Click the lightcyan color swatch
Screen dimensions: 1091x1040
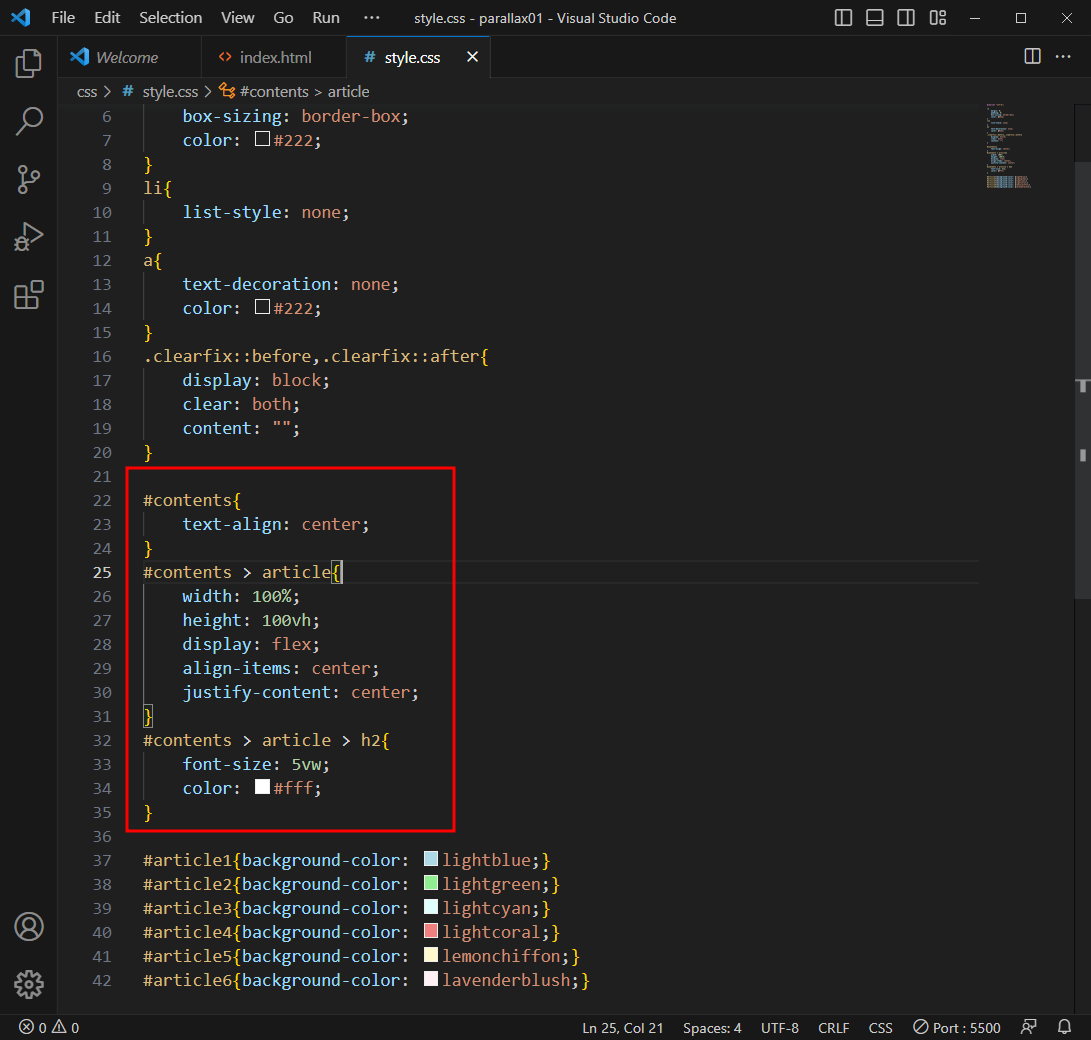coord(431,907)
